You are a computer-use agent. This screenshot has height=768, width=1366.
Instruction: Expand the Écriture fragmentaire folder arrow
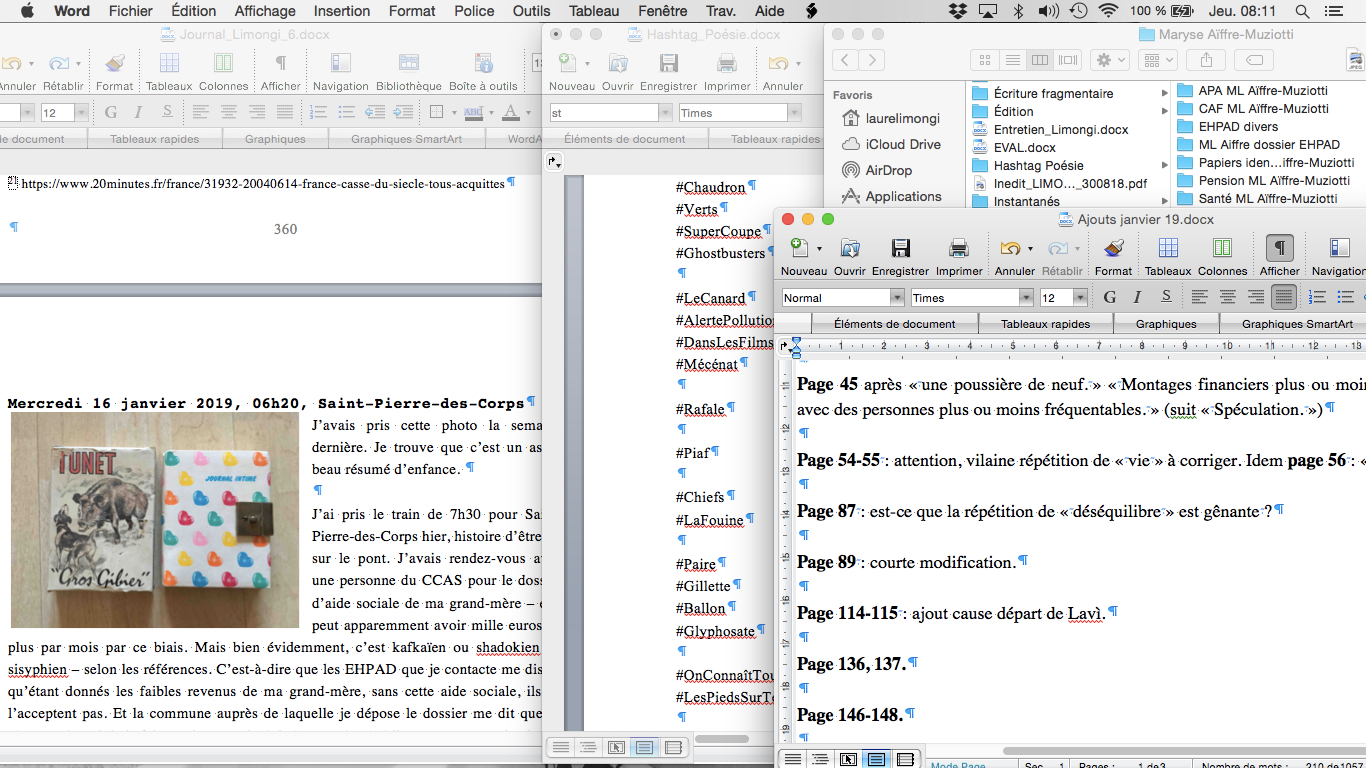pos(1165,94)
